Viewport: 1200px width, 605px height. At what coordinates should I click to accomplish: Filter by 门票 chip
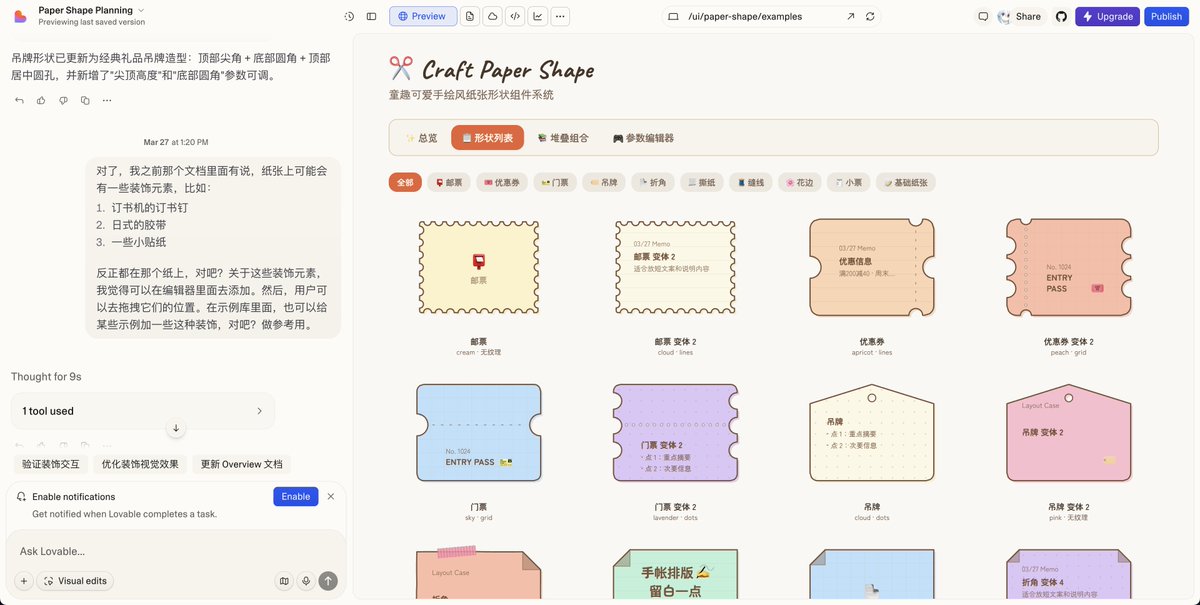point(555,183)
